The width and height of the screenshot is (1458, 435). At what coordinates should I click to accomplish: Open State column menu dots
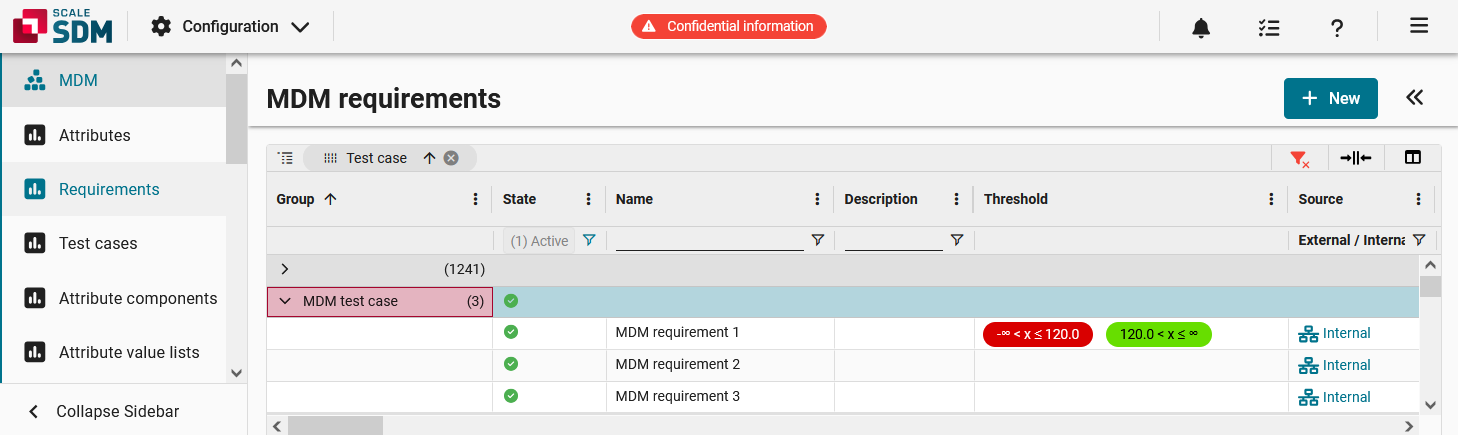pyautogui.click(x=589, y=199)
